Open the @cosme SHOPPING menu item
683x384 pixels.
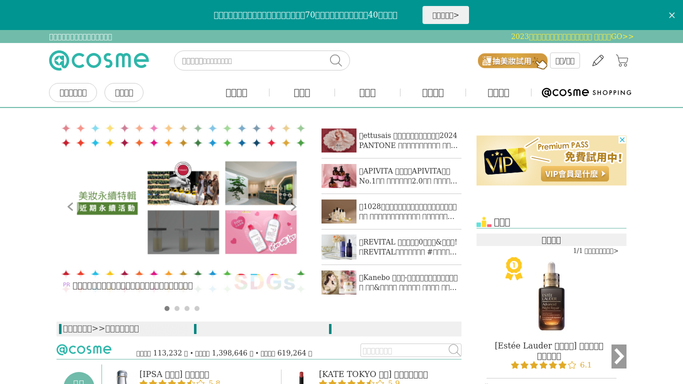pyautogui.click(x=586, y=92)
